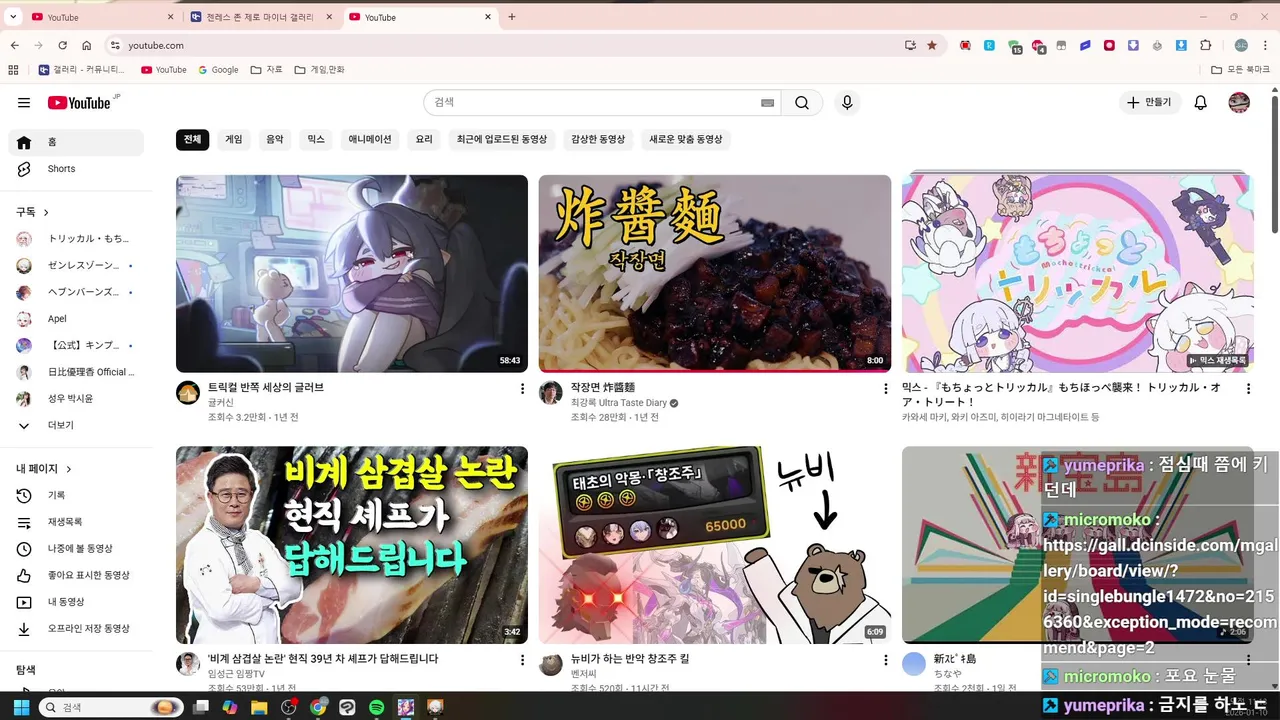1280x720 pixels.
Task: Open File Explorer from the taskbar
Action: (259, 707)
